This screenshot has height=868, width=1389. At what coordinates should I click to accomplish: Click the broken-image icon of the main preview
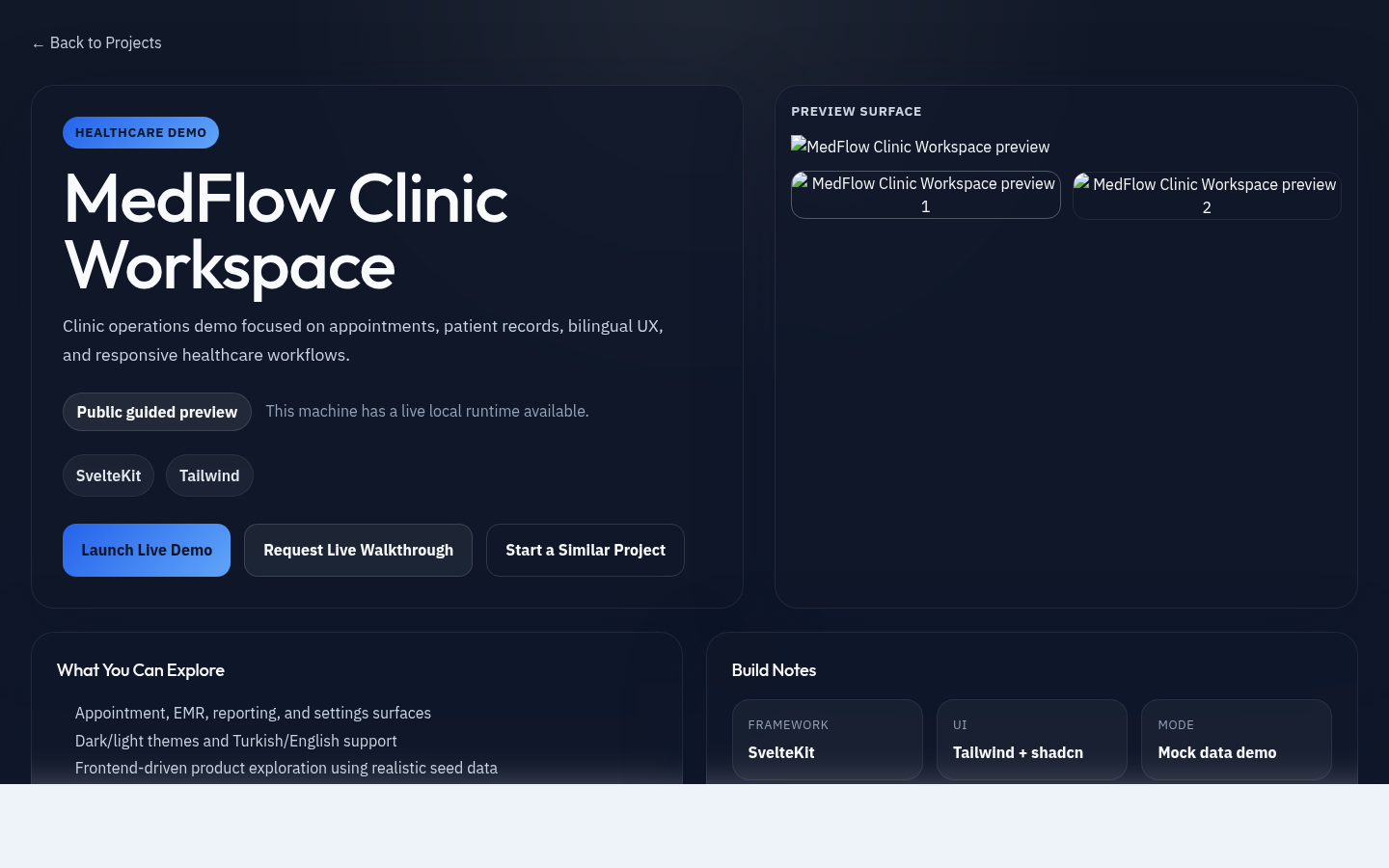click(799, 147)
